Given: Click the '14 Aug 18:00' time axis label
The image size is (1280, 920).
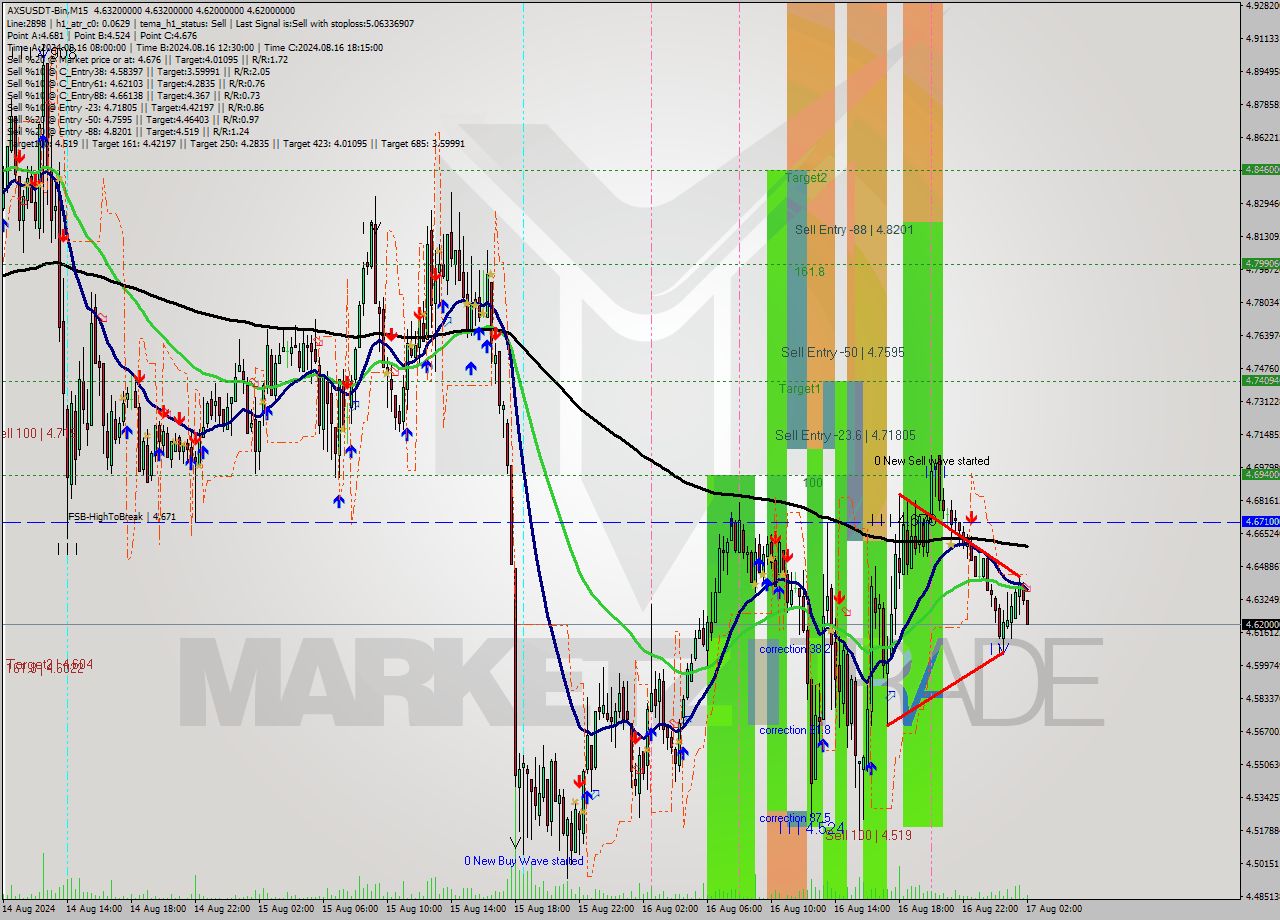Looking at the screenshot, I should coord(158,909).
